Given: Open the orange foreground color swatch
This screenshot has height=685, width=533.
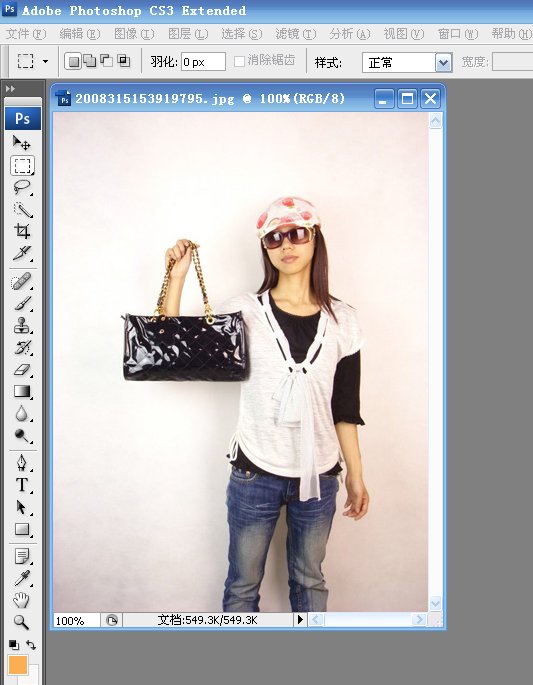Looking at the screenshot, I should coord(18,665).
